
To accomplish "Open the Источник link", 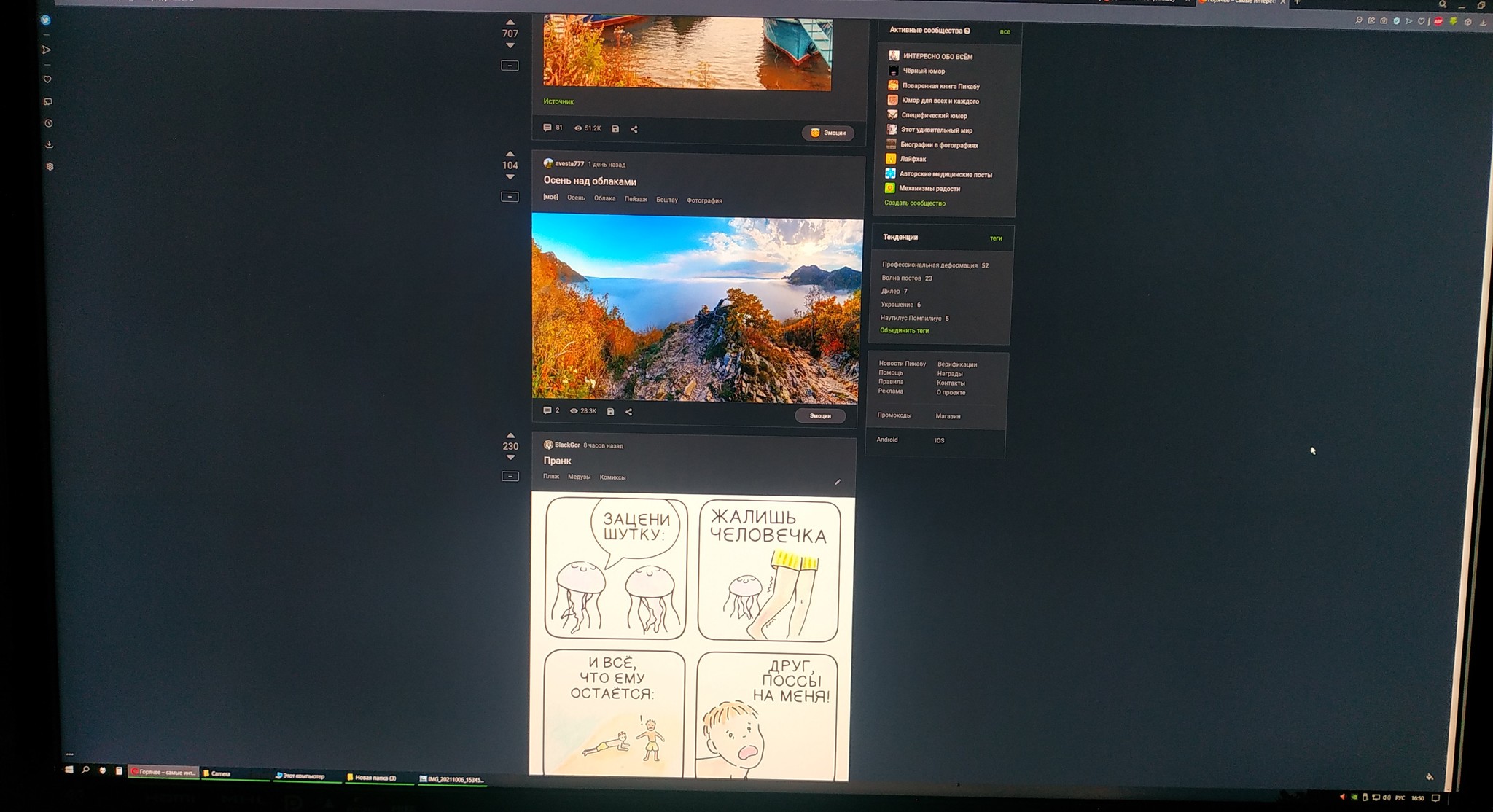I will (558, 101).
